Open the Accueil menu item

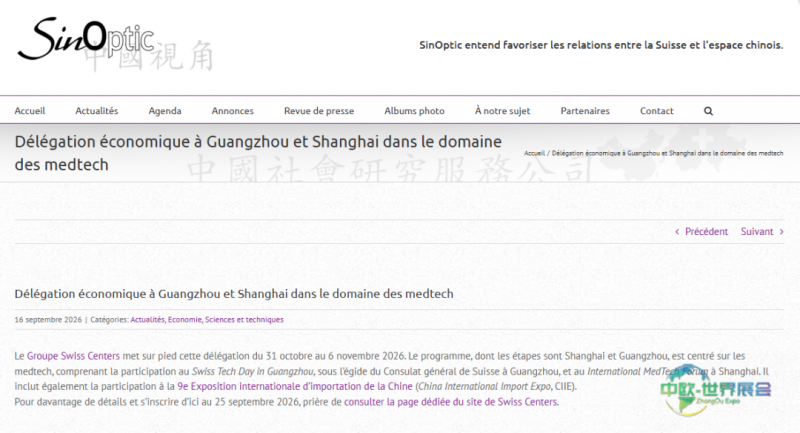(30, 111)
